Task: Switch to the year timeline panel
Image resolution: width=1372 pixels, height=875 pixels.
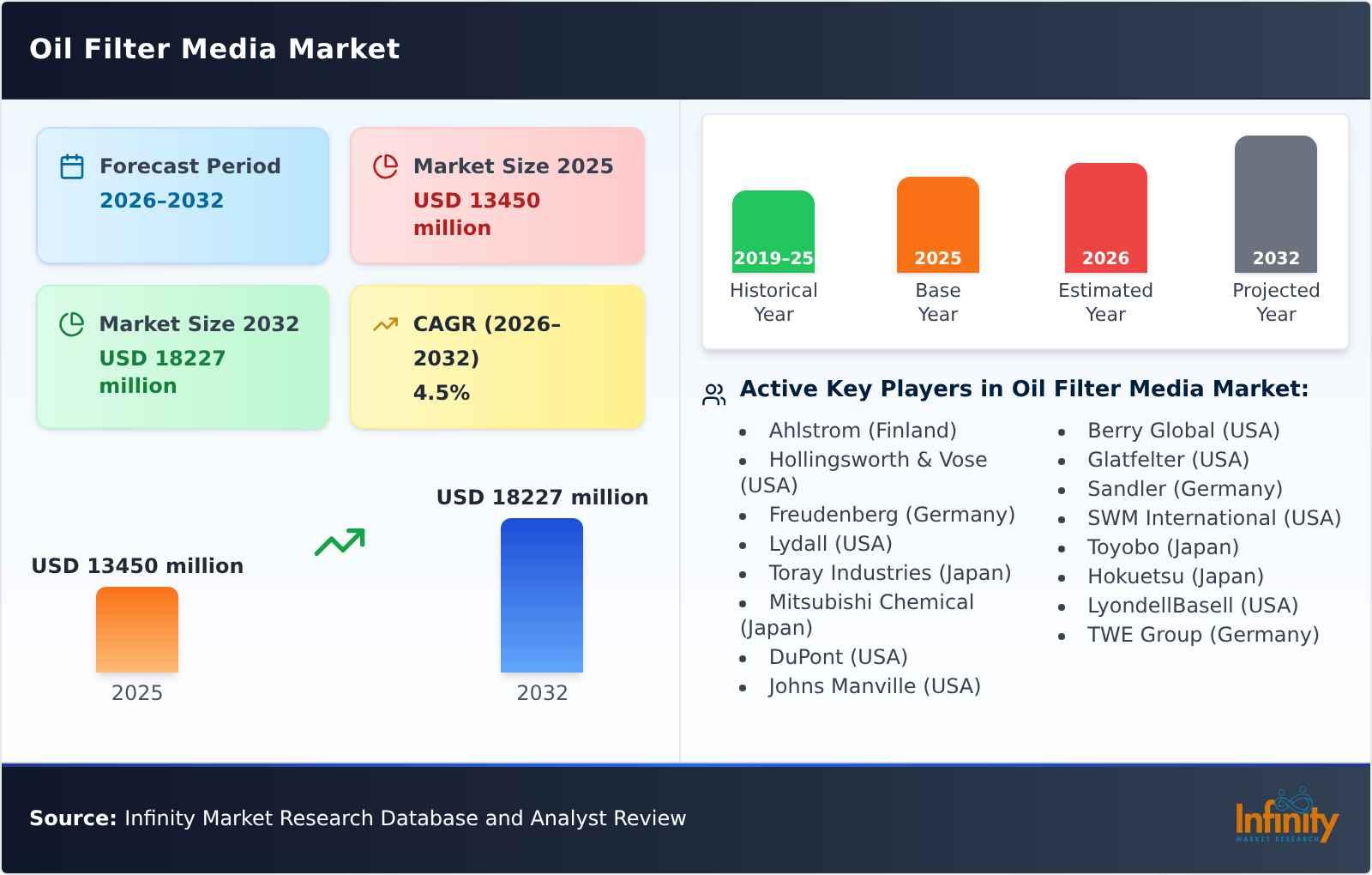Action: click(x=1025, y=232)
